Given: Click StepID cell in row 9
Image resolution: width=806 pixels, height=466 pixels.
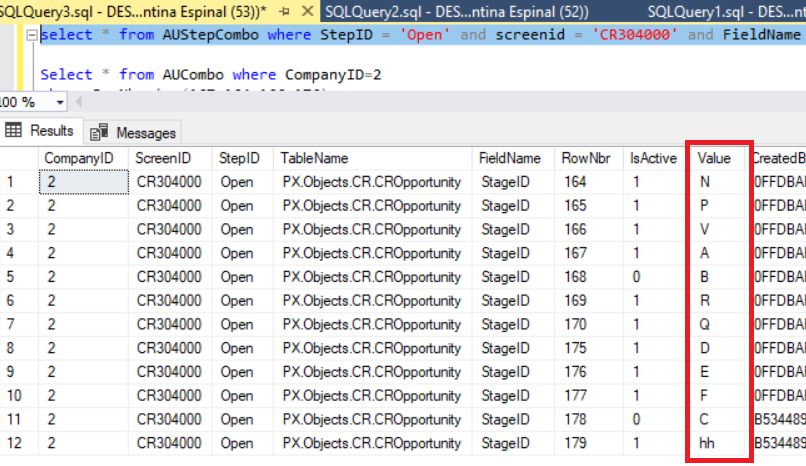Looking at the screenshot, I should 243,372.
